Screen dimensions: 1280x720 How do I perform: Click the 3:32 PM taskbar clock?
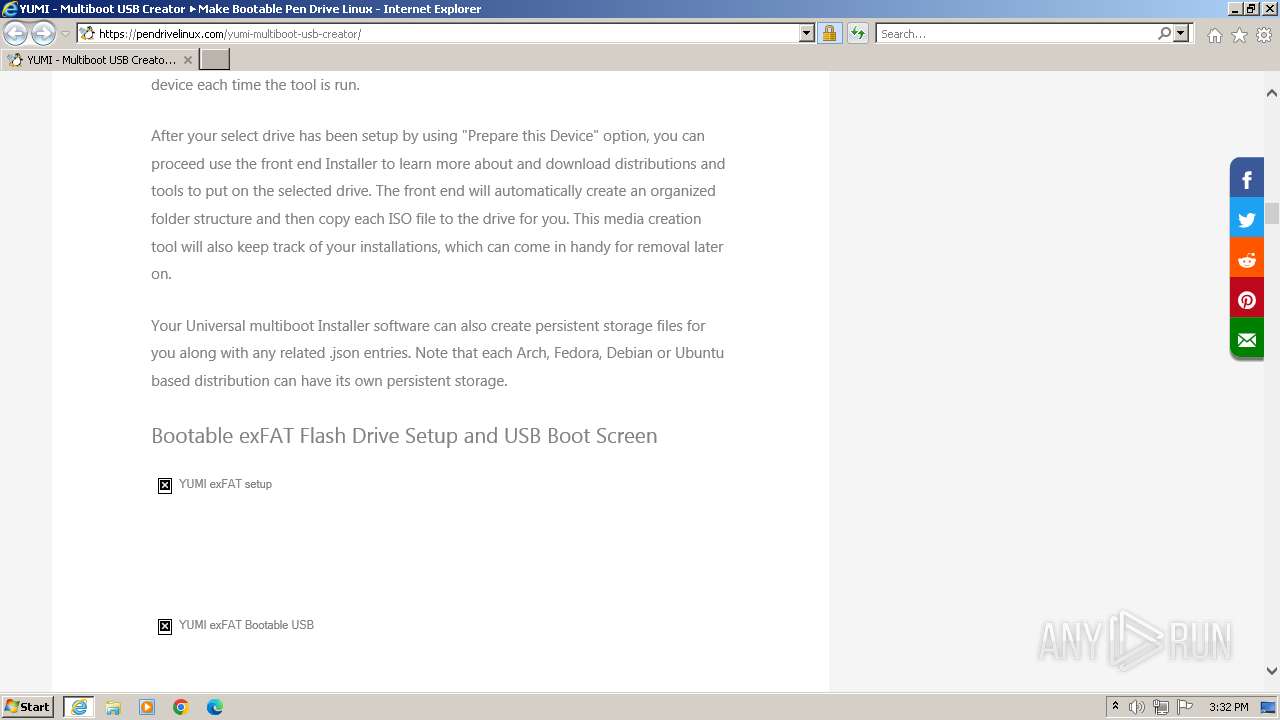[x=1228, y=707]
